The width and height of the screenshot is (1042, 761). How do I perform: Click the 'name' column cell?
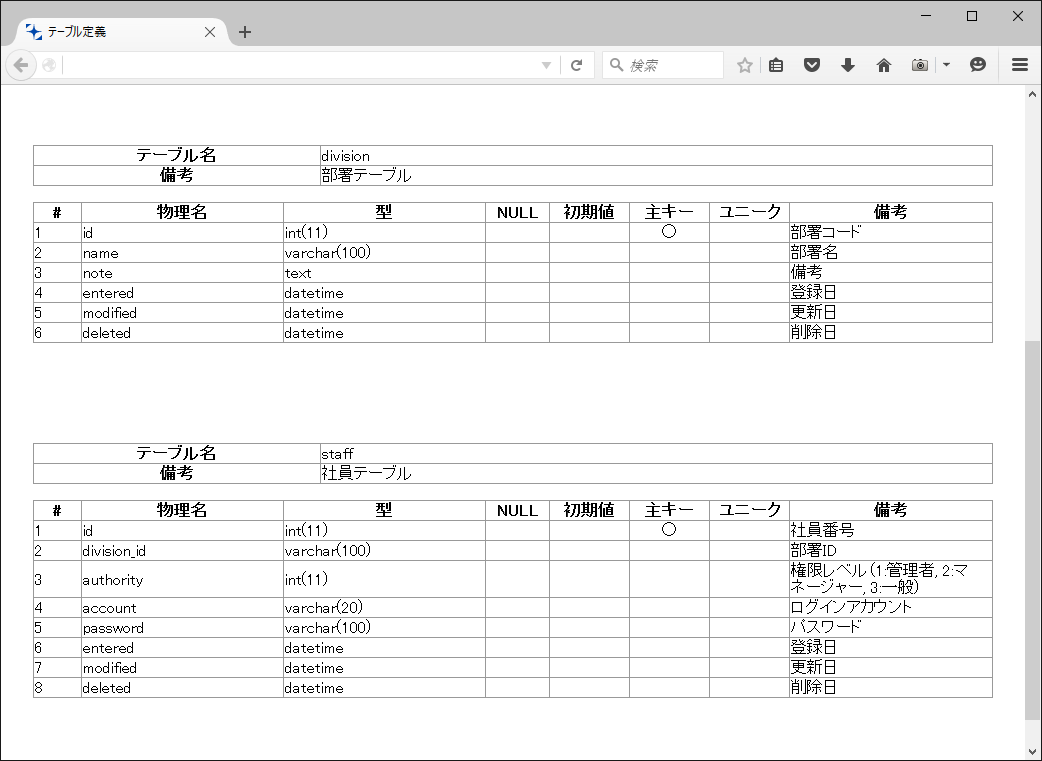coord(182,253)
